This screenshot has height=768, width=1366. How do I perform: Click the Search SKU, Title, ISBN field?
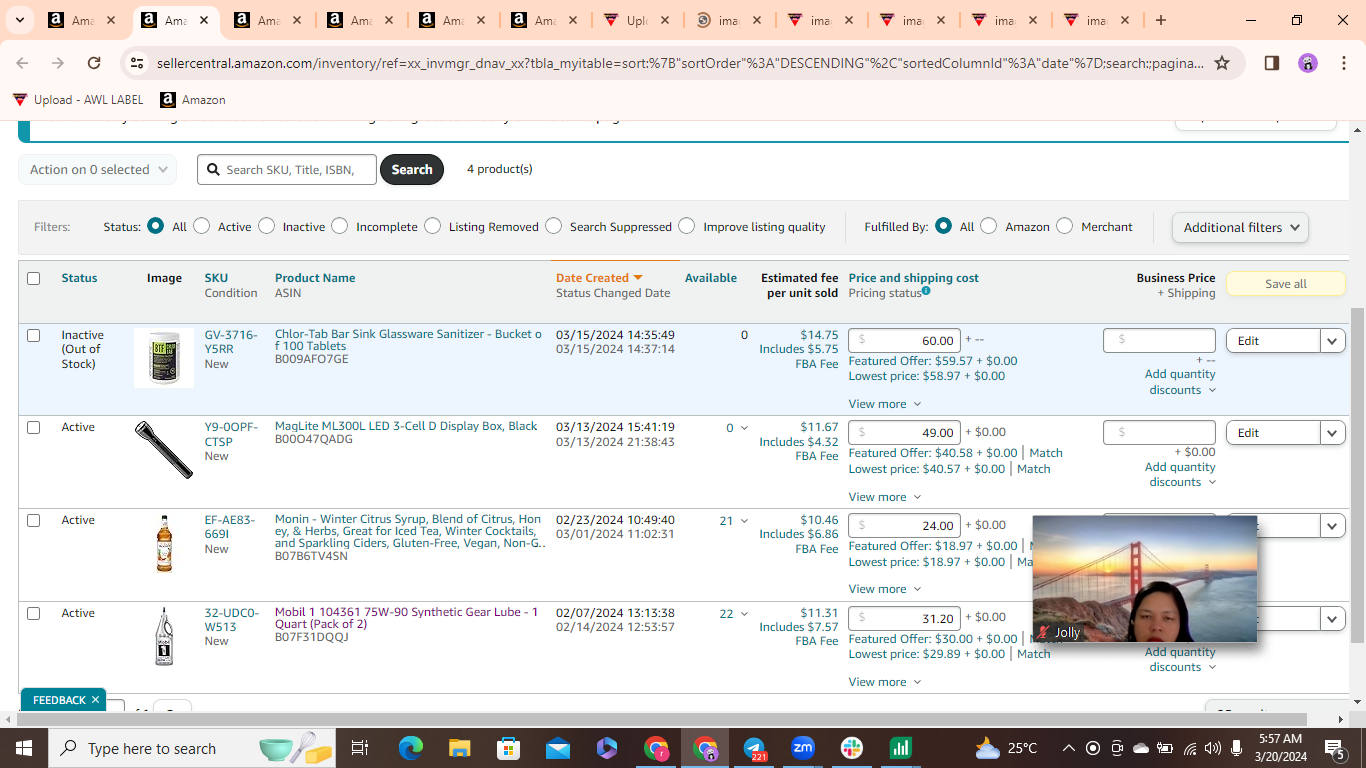coord(287,170)
